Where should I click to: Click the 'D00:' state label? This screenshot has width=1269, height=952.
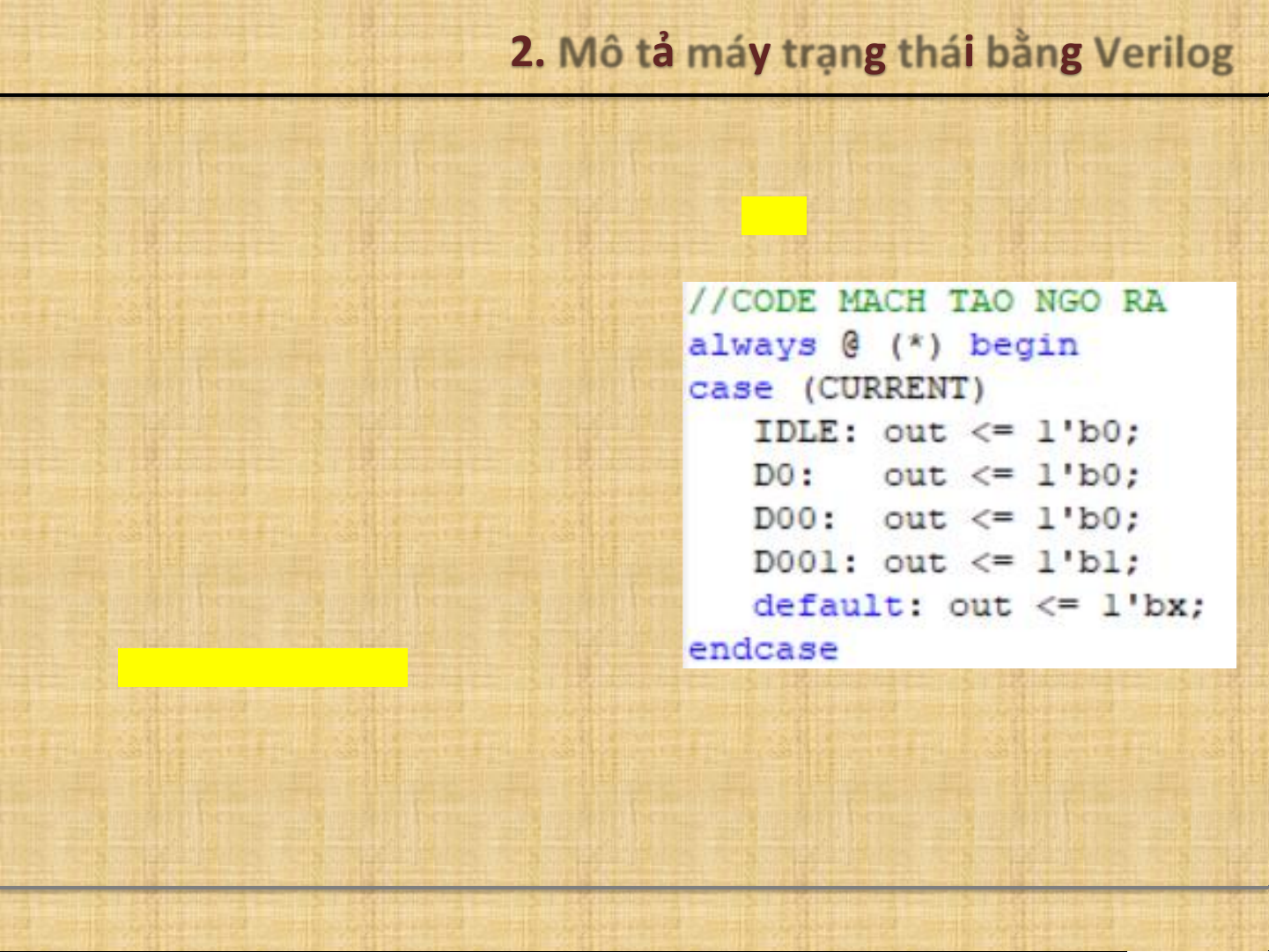click(x=794, y=519)
